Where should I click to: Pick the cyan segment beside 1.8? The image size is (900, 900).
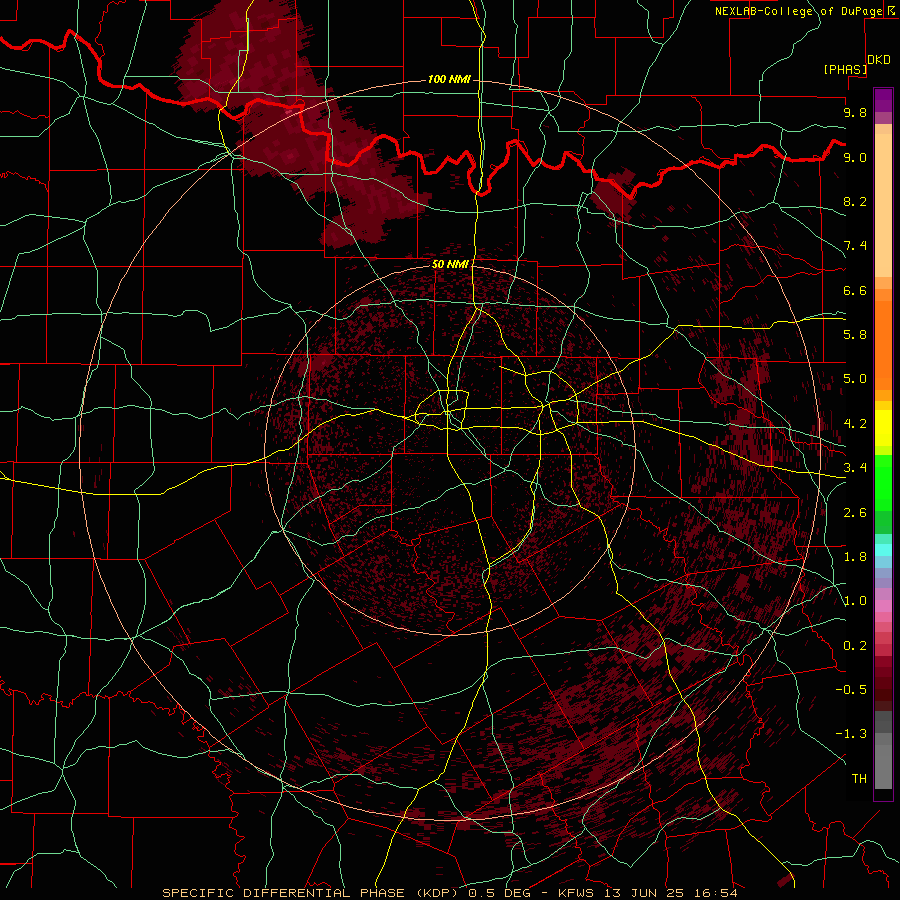tap(883, 550)
